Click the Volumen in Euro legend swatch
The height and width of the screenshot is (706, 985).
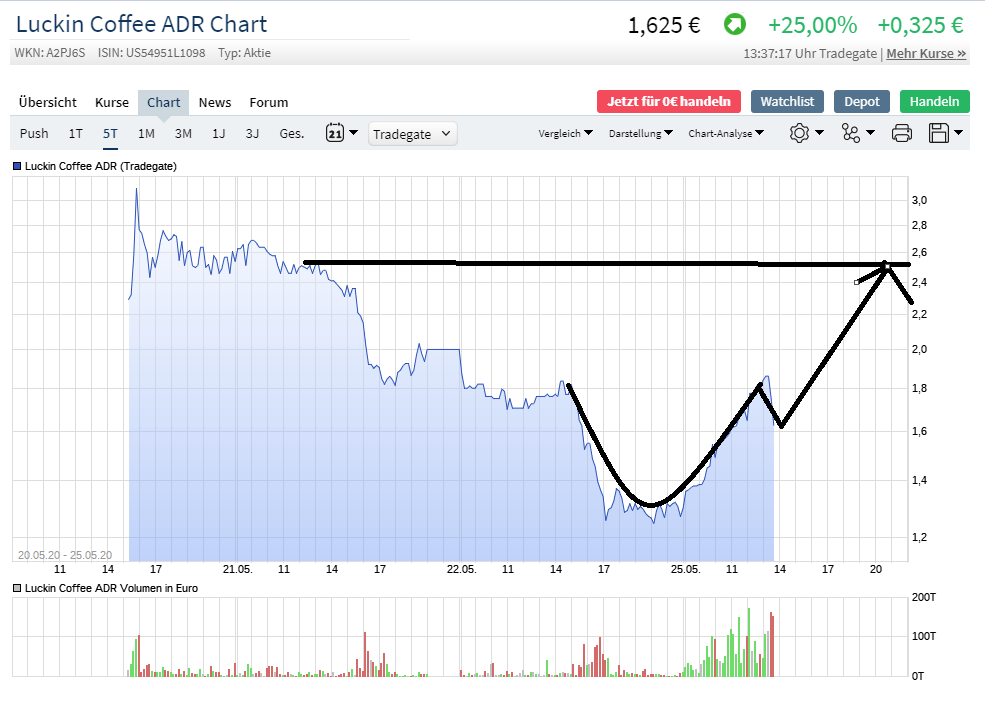coord(17,589)
